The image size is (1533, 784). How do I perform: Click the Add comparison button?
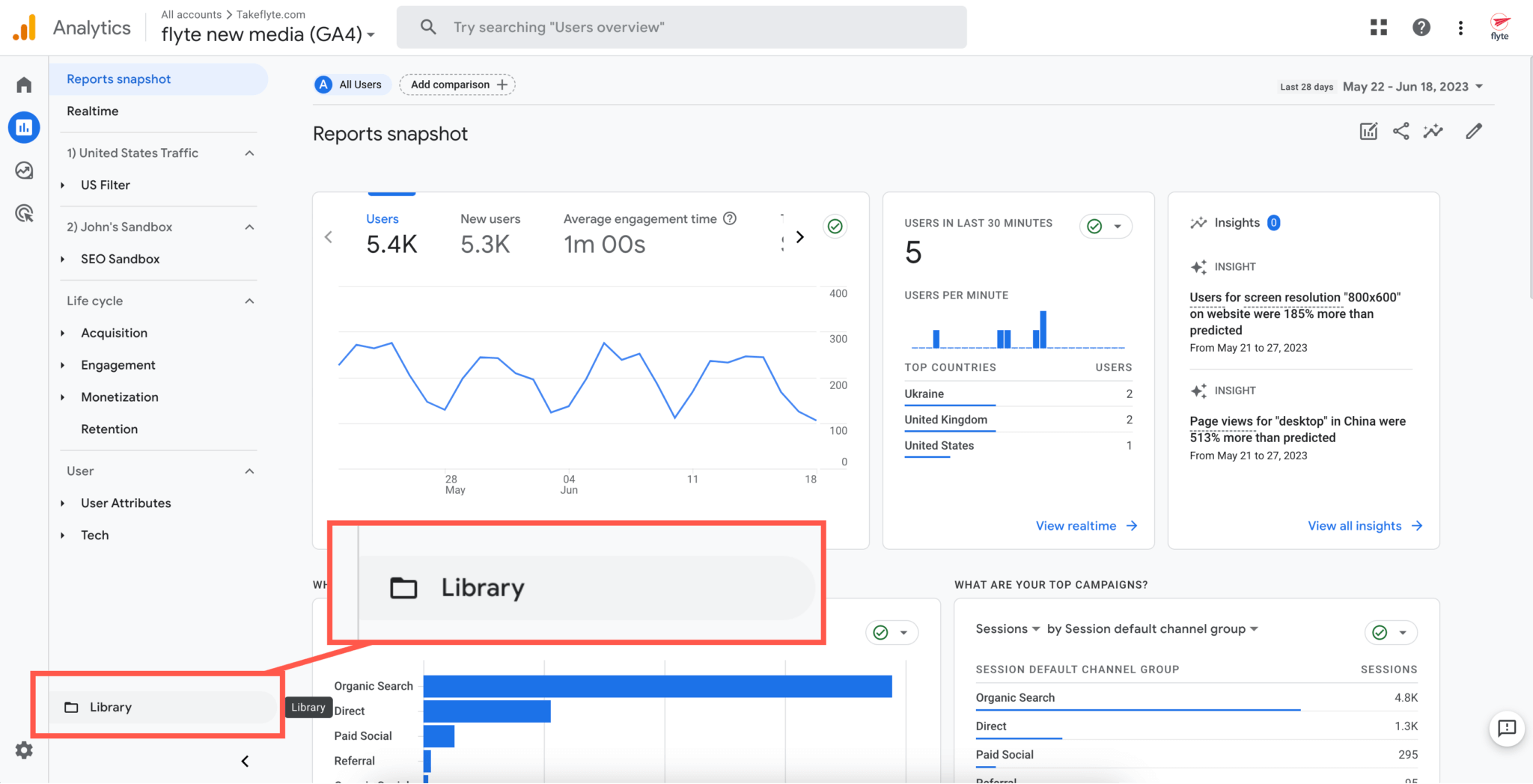(457, 84)
